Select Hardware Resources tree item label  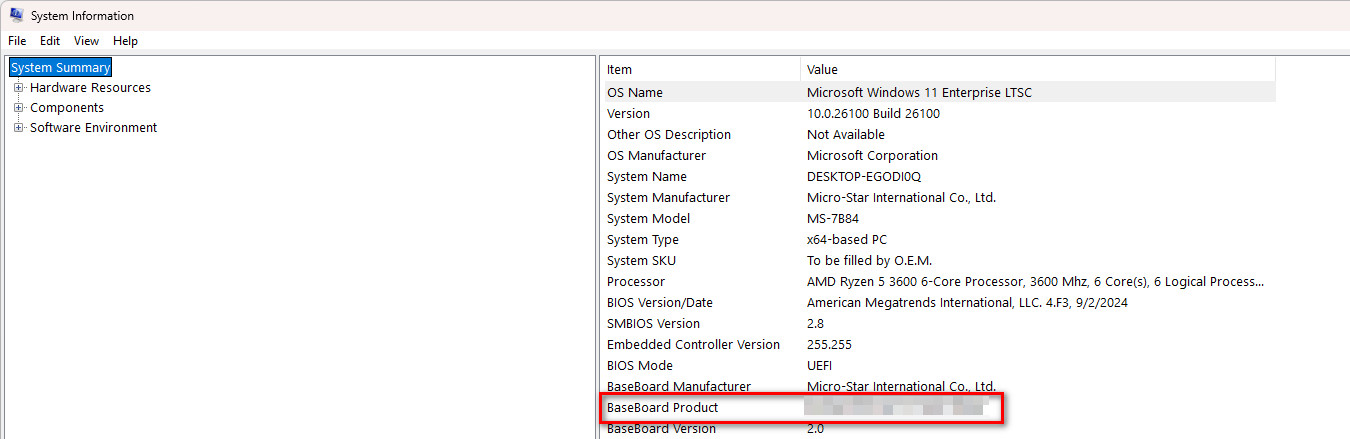tap(90, 88)
